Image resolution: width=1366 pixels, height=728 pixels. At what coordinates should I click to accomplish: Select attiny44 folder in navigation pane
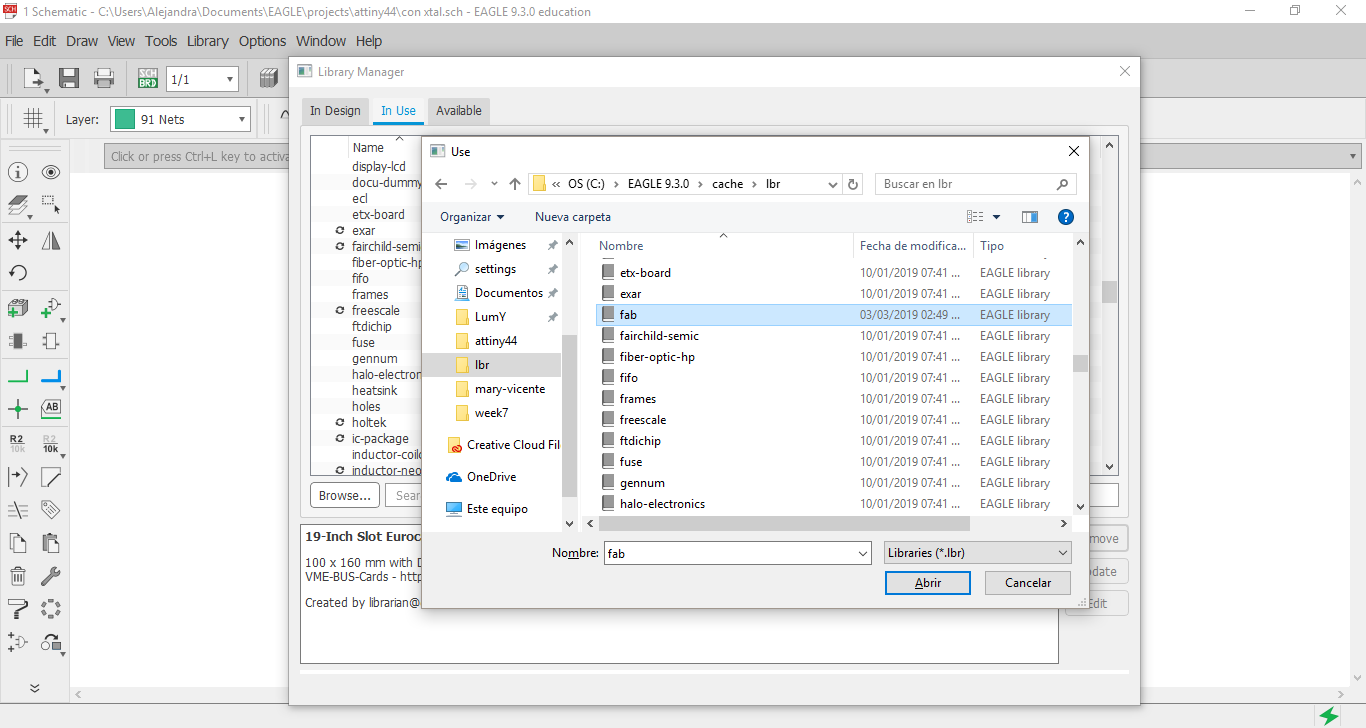(495, 341)
